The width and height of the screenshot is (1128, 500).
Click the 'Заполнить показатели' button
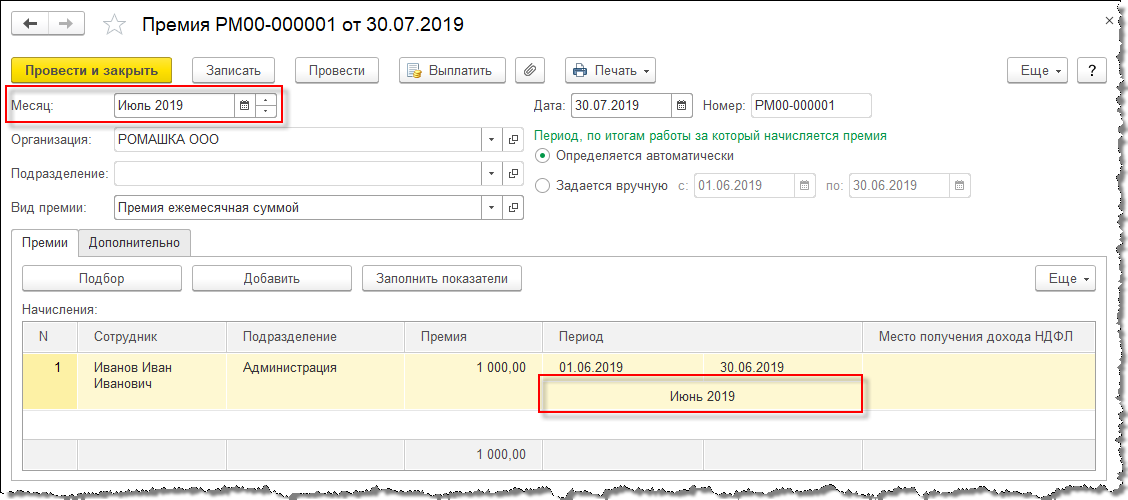[x=442, y=278]
